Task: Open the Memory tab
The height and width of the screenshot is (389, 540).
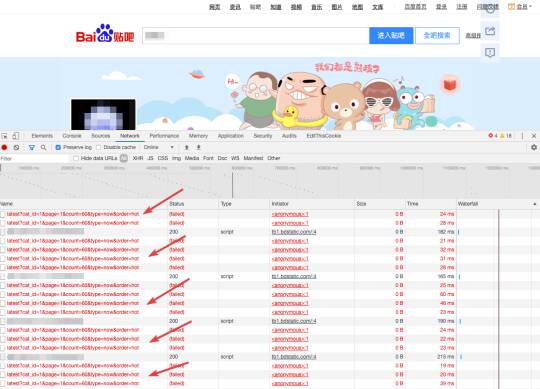Action: 198,136
